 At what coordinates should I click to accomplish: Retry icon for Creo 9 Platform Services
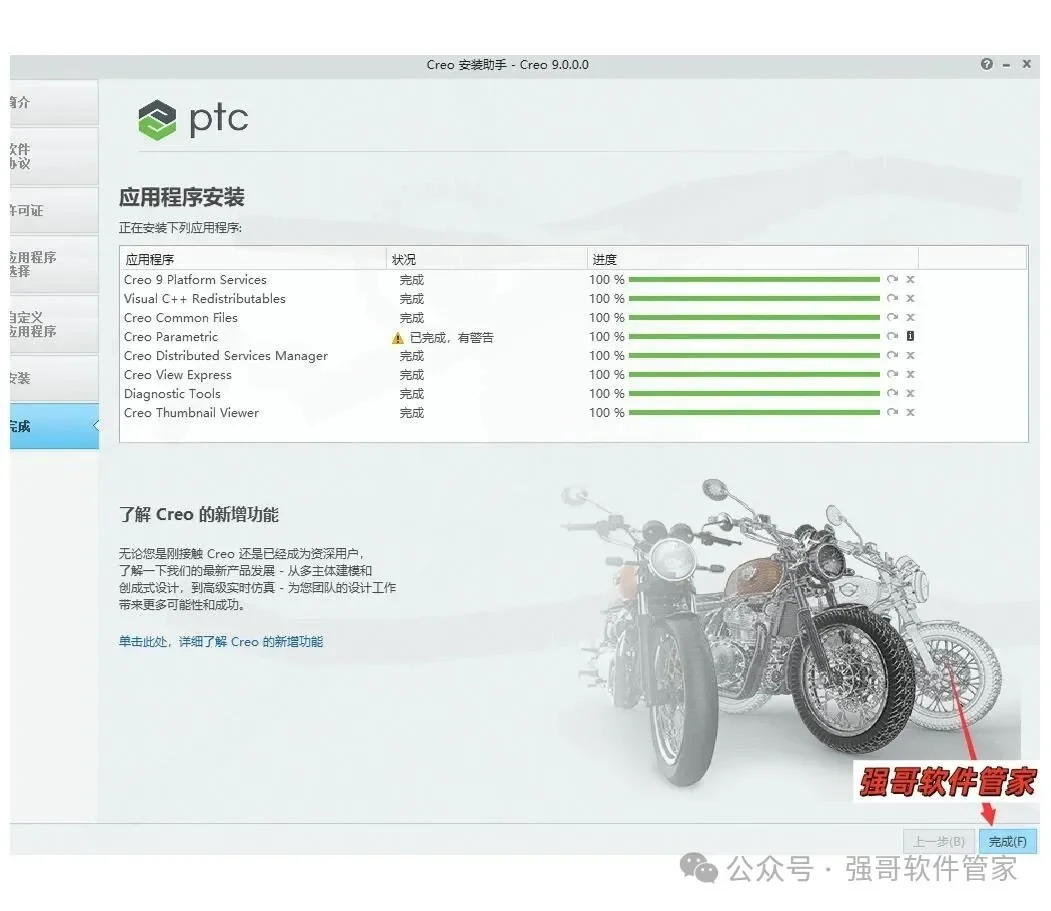(892, 280)
